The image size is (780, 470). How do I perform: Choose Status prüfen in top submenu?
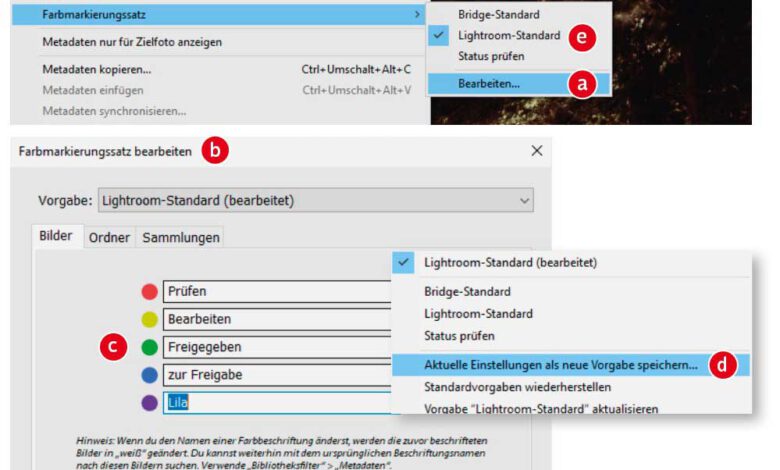coord(491,56)
